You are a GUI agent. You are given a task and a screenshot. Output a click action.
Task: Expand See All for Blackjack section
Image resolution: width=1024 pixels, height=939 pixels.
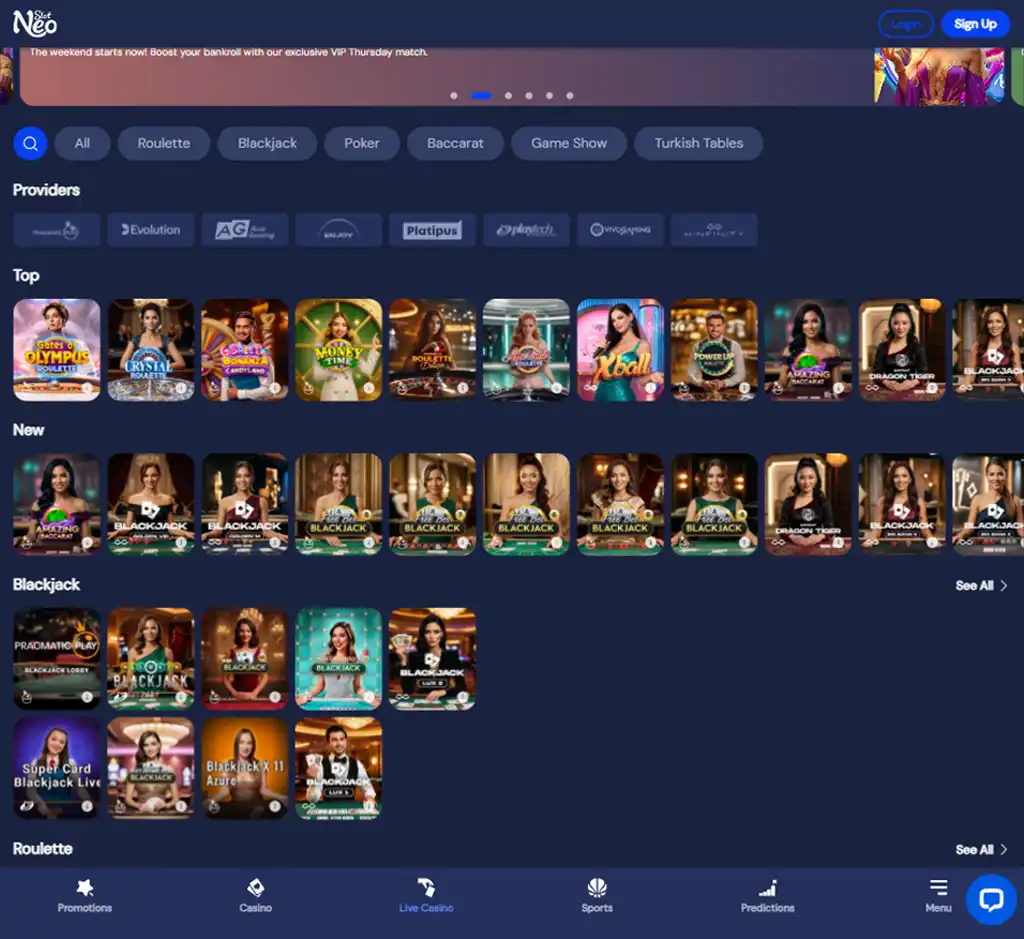pos(981,586)
